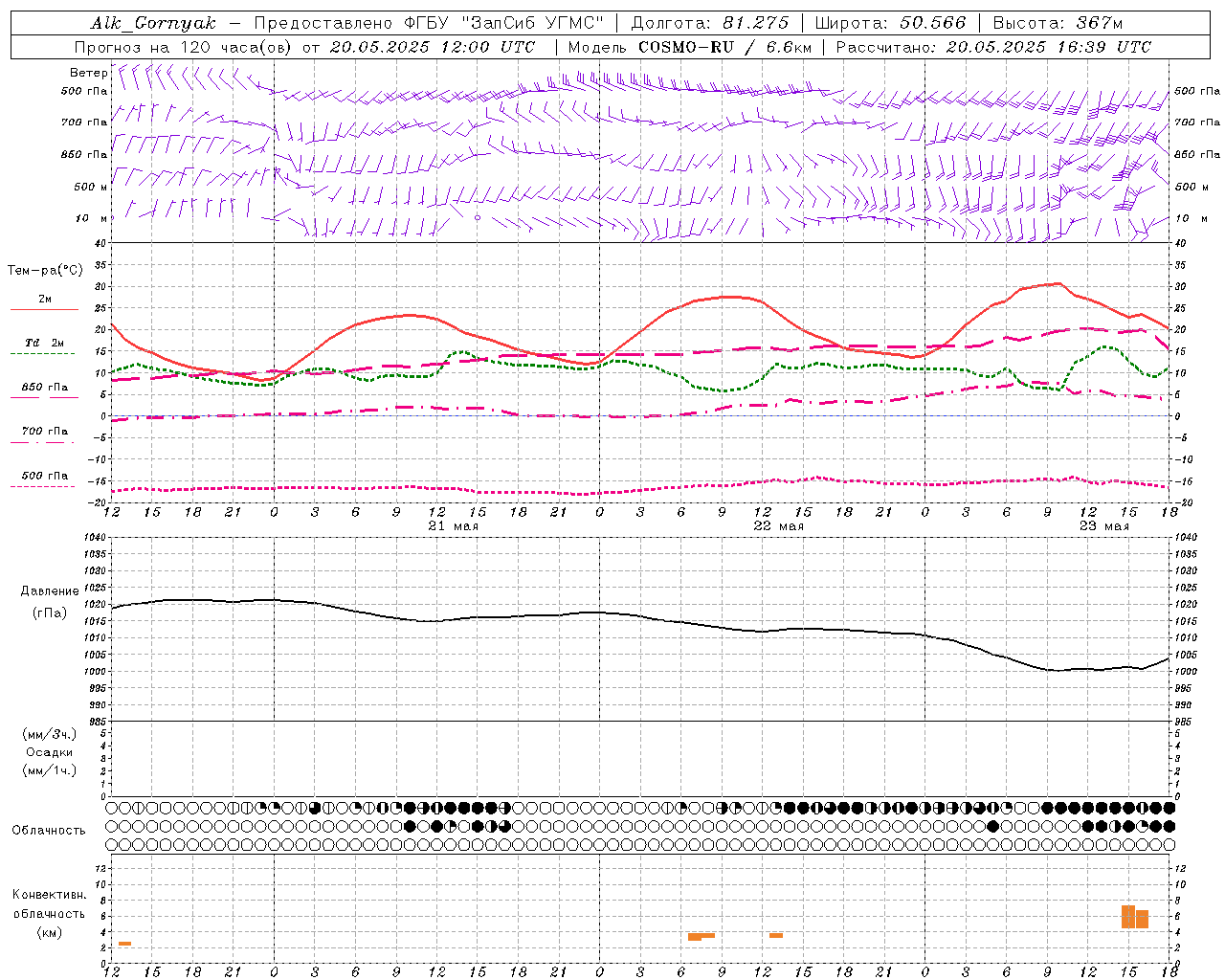
Task: Click the '22 мая' date label
Action: click(778, 526)
